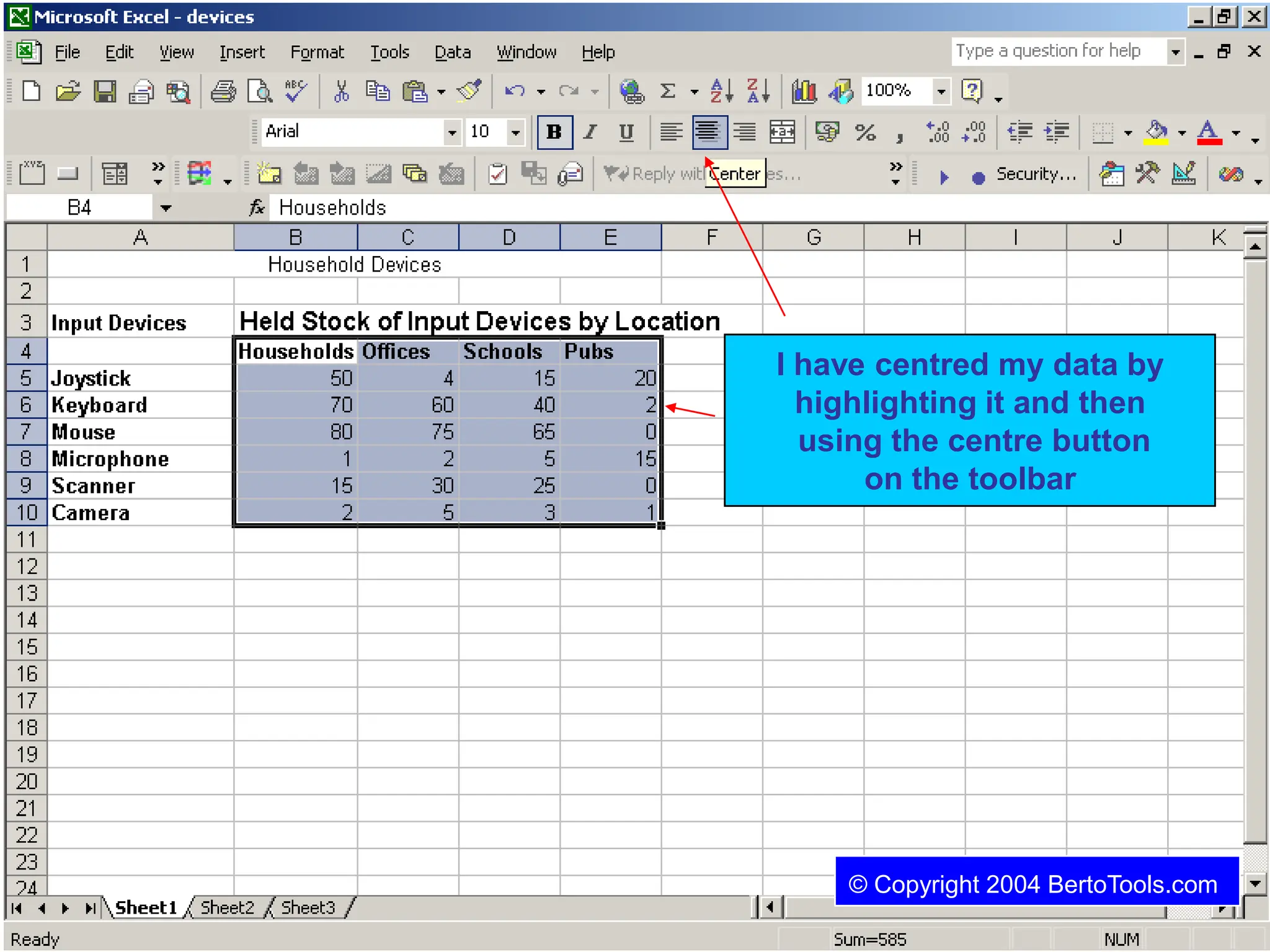The image size is (1270, 952).
Task: Click Decrease Decimal icon
Action: 974,132
